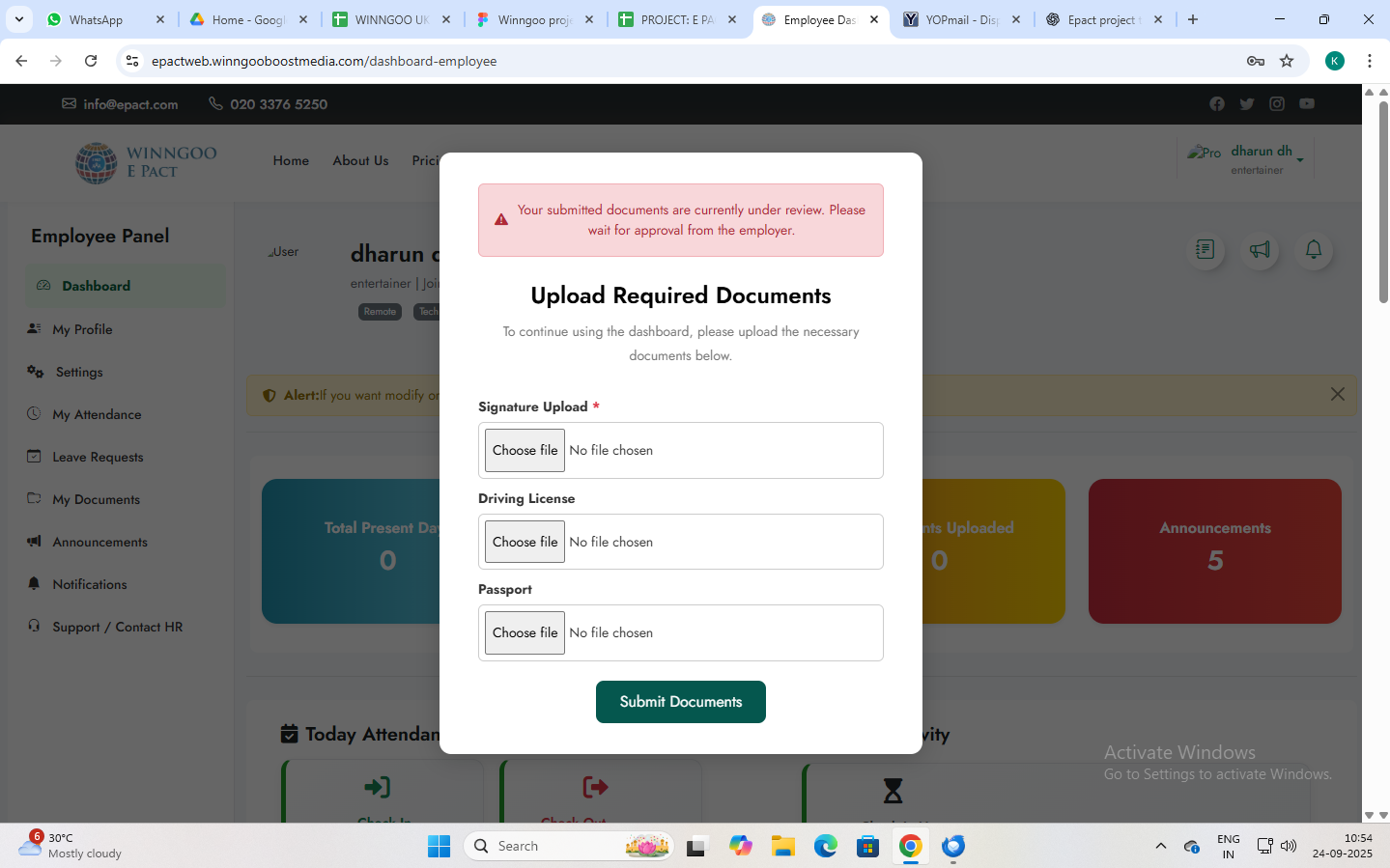This screenshot has height=868, width=1390.
Task: Select Leave Requests in the Employee Panel
Action: [98, 457]
